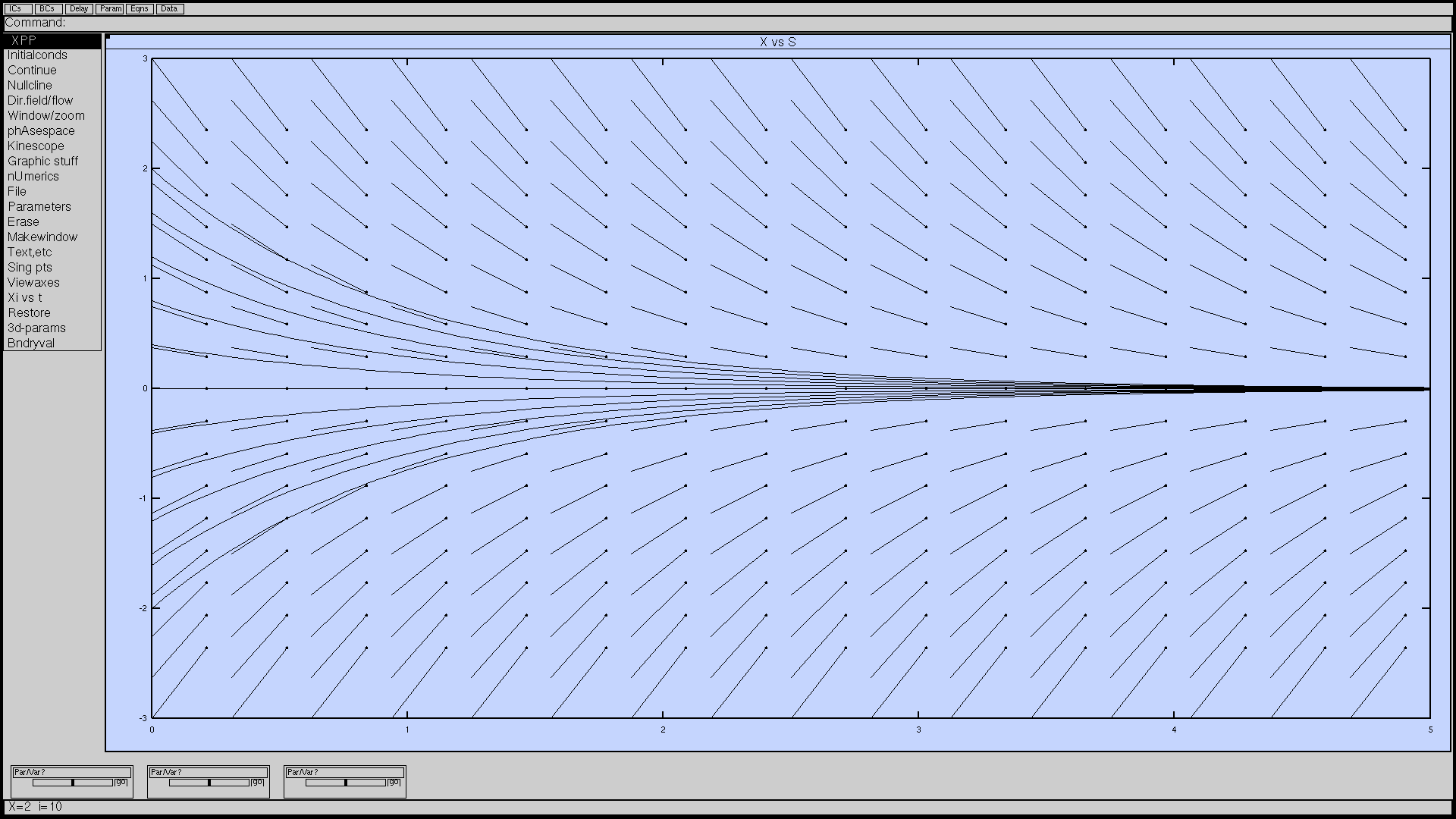Image resolution: width=1456 pixels, height=819 pixels.
Task: Open the Kinescope menu entry
Action: tap(52, 146)
